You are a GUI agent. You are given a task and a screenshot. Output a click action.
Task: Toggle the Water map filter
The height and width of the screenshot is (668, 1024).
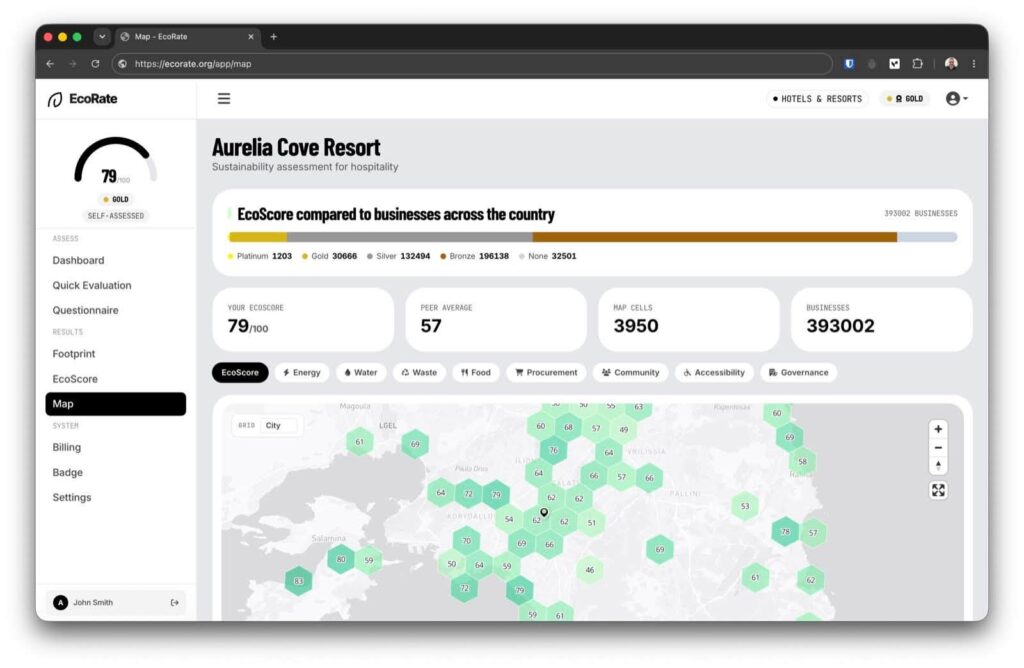360,372
